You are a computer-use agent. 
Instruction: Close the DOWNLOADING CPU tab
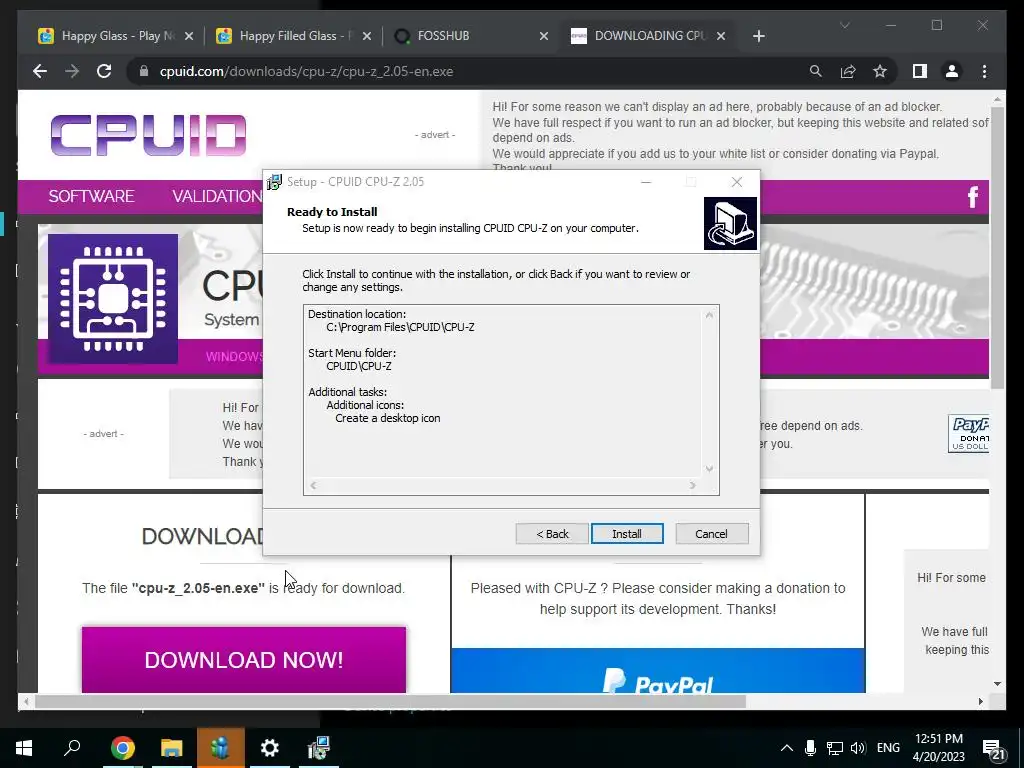click(x=721, y=36)
